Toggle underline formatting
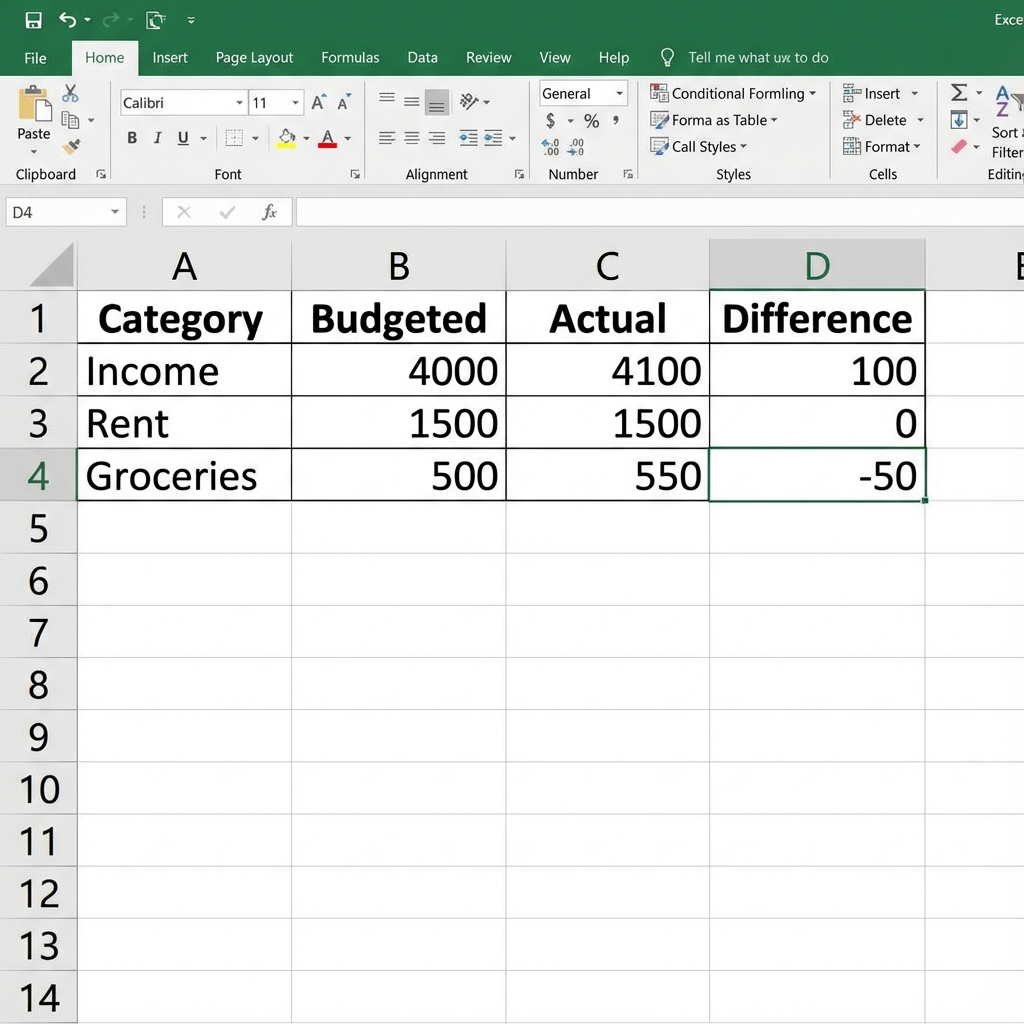1024x1024 pixels. click(182, 138)
